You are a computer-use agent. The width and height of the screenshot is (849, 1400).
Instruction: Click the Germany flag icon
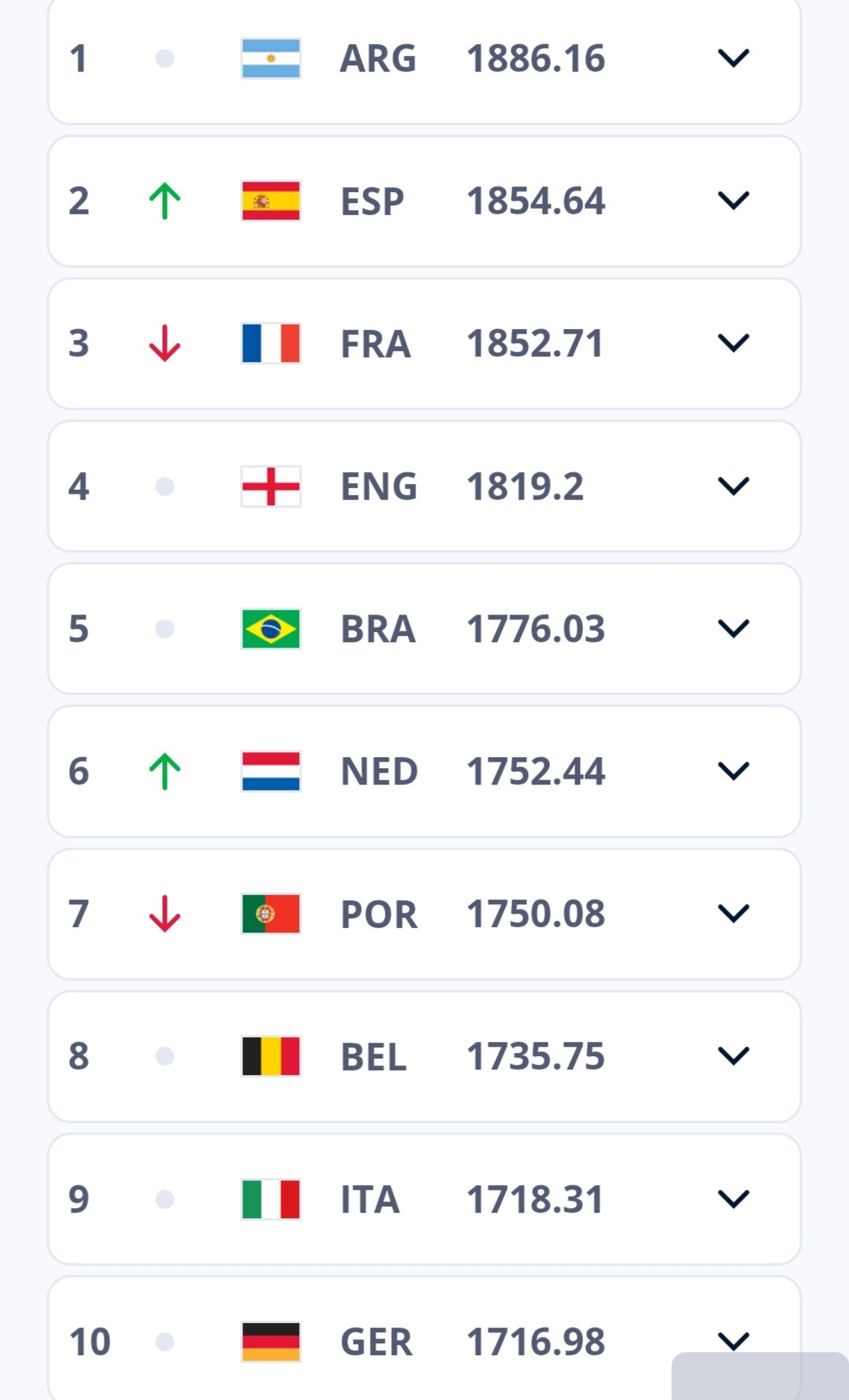coord(271,1342)
